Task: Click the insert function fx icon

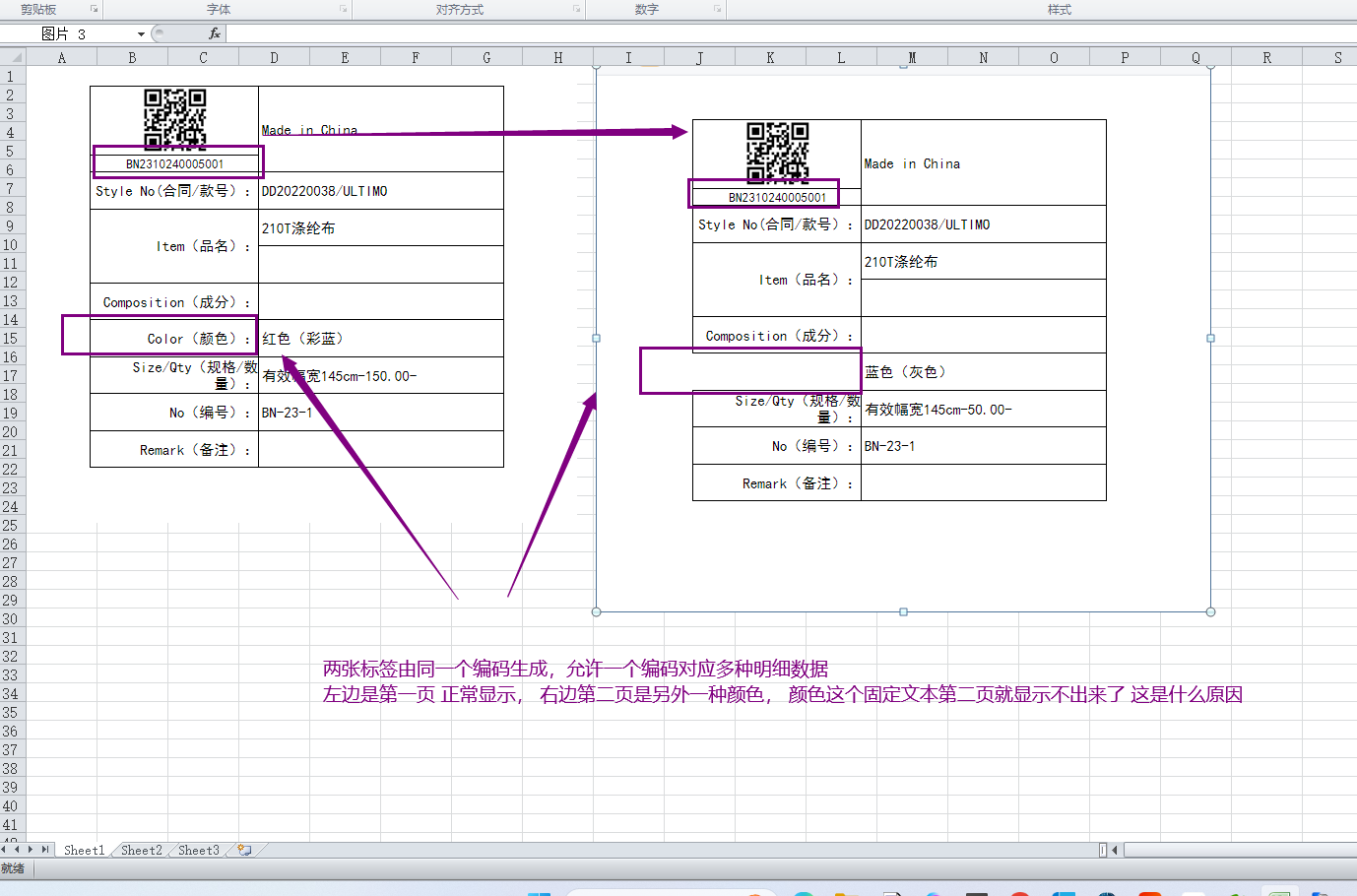Action: pos(215,33)
